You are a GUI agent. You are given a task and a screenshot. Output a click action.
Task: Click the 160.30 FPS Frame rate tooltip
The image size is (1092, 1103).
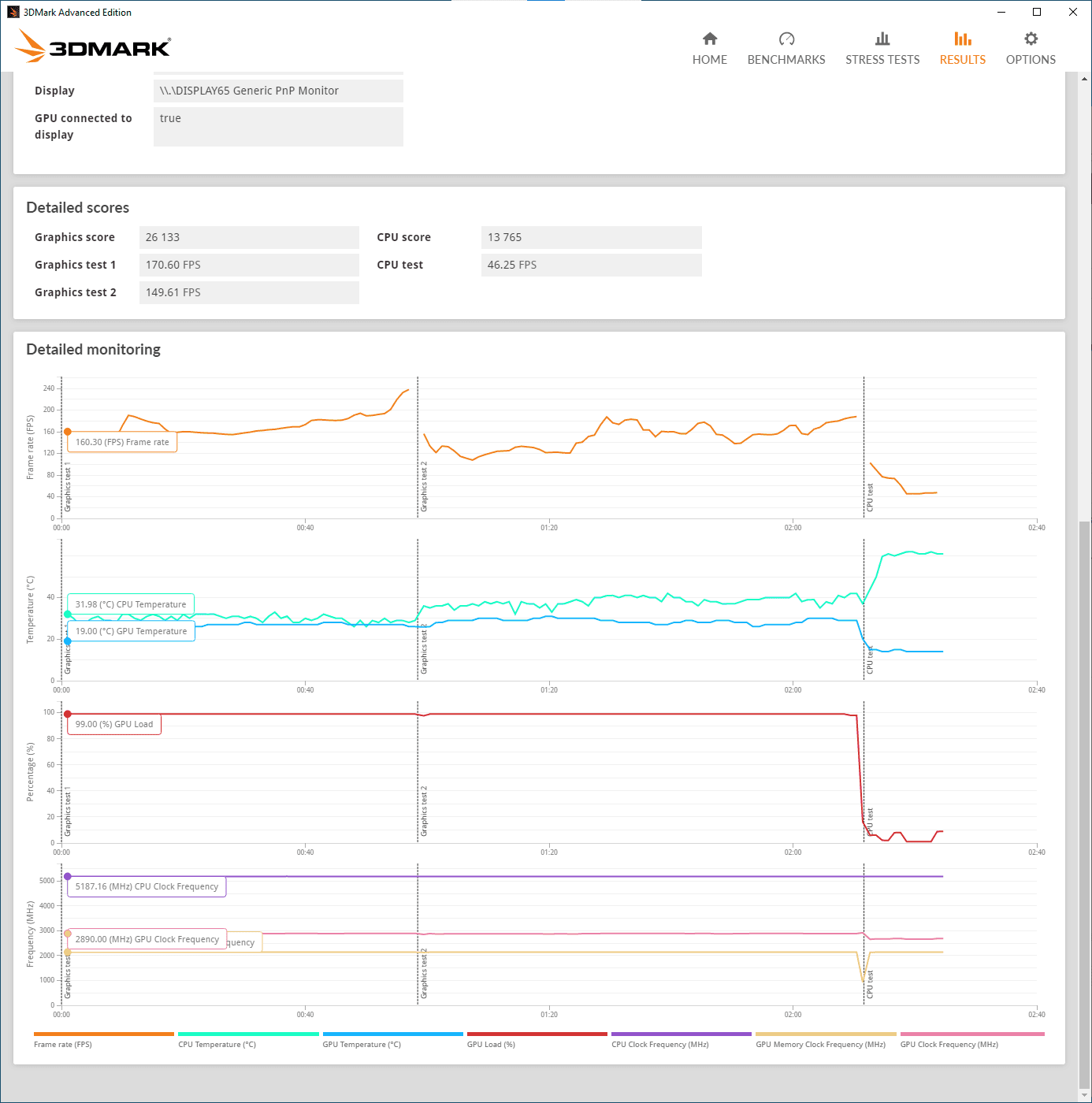tap(122, 442)
